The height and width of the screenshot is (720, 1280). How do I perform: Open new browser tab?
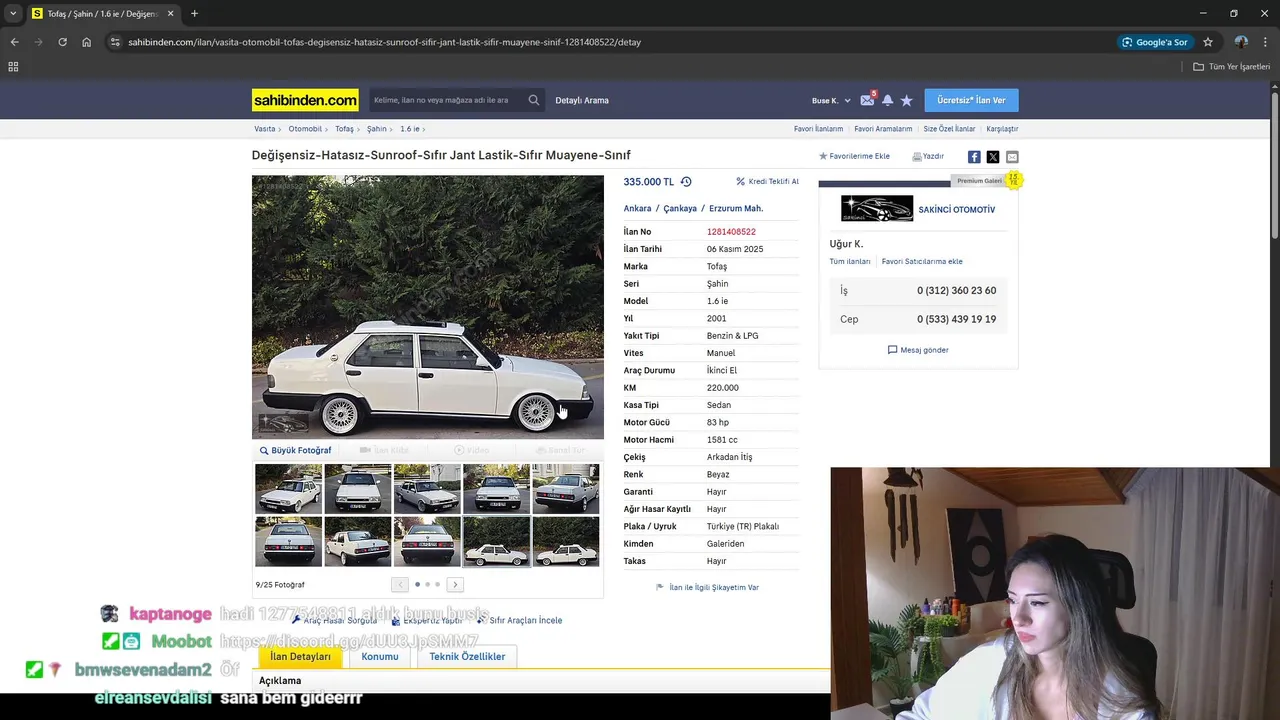[x=194, y=14]
